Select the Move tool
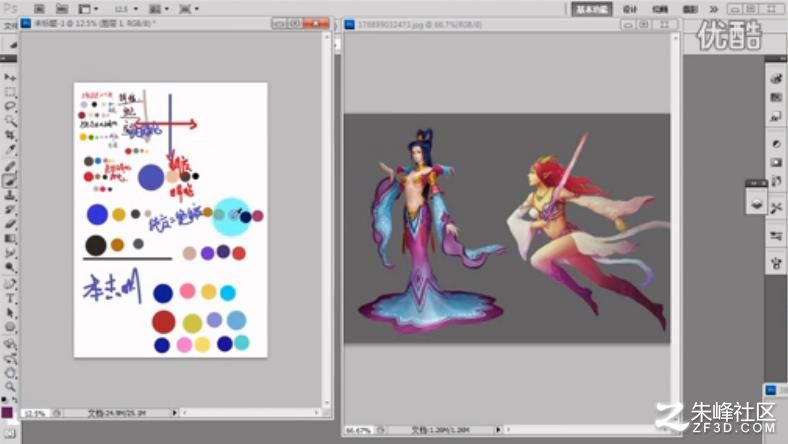 click(x=10, y=77)
